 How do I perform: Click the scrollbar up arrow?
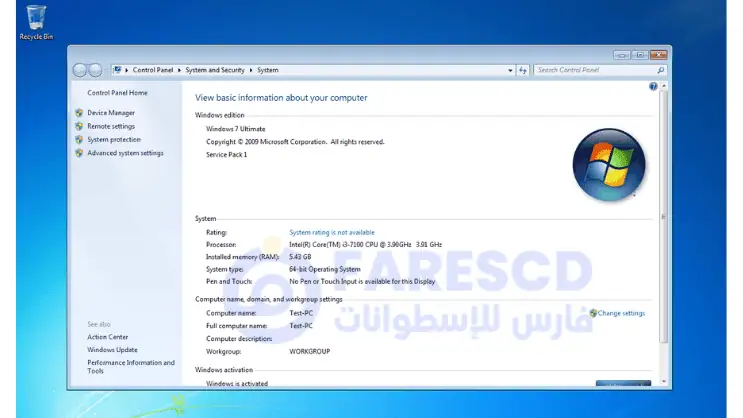663,86
